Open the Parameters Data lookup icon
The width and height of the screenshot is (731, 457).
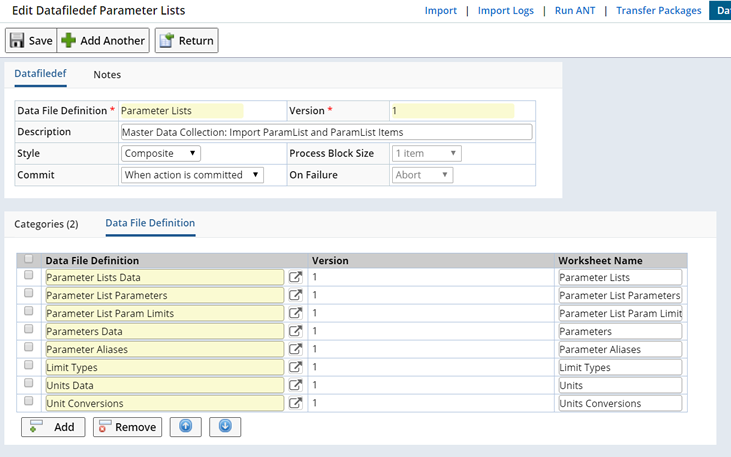[295, 331]
